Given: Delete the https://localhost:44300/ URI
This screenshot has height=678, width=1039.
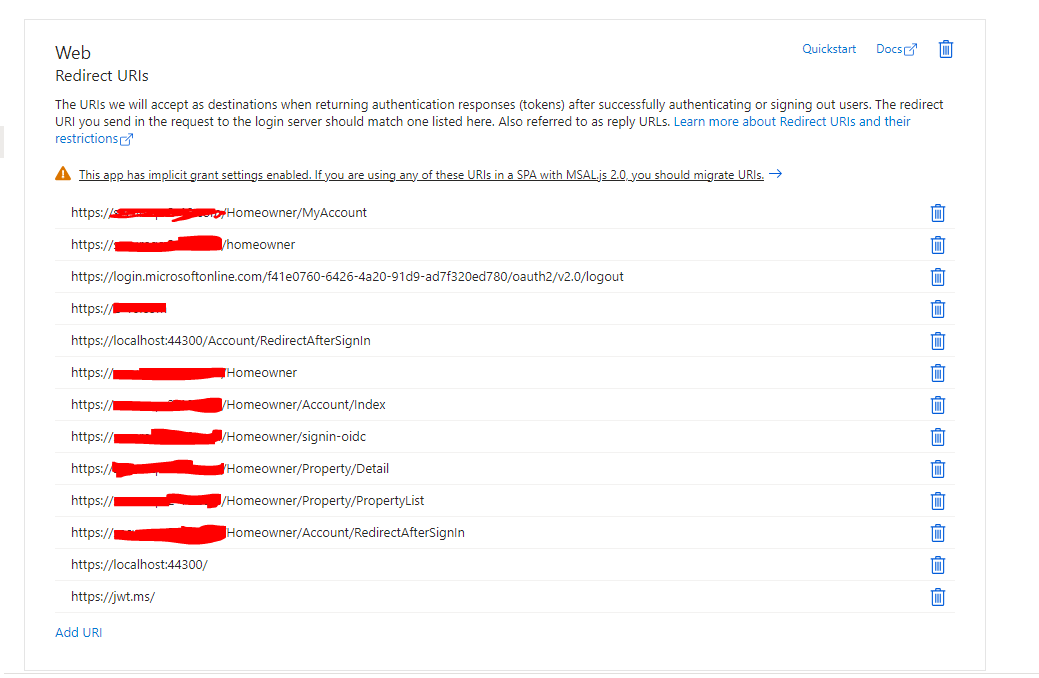Looking at the screenshot, I should click(x=938, y=565).
